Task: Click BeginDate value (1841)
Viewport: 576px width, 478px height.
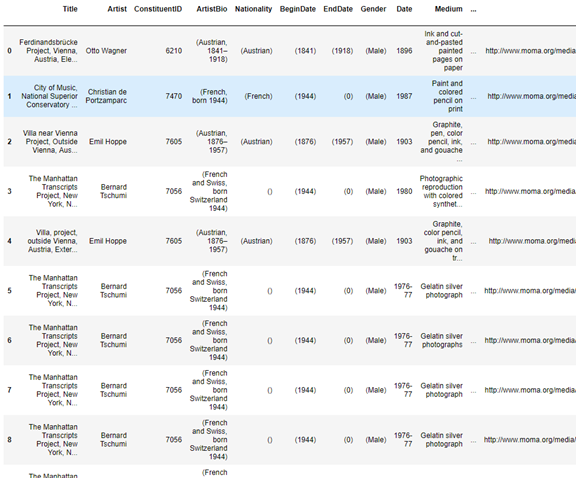Action: (x=305, y=51)
